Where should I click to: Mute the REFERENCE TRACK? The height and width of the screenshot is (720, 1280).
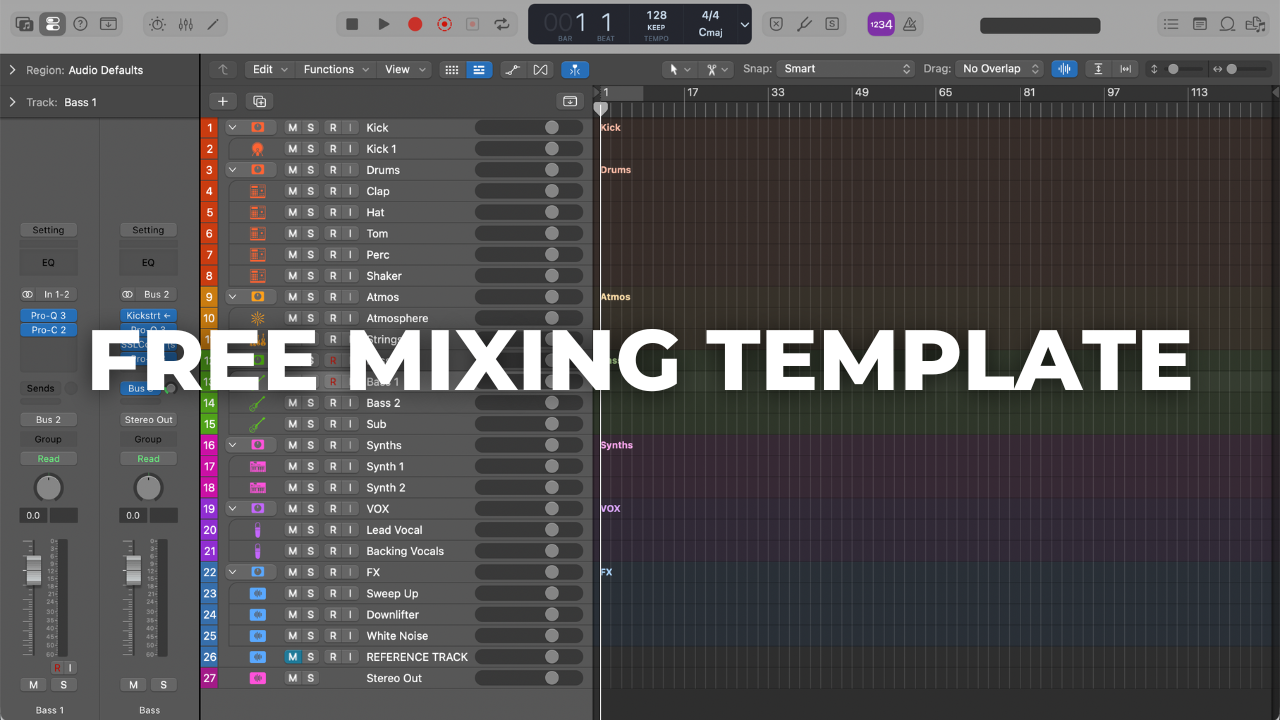click(x=294, y=656)
